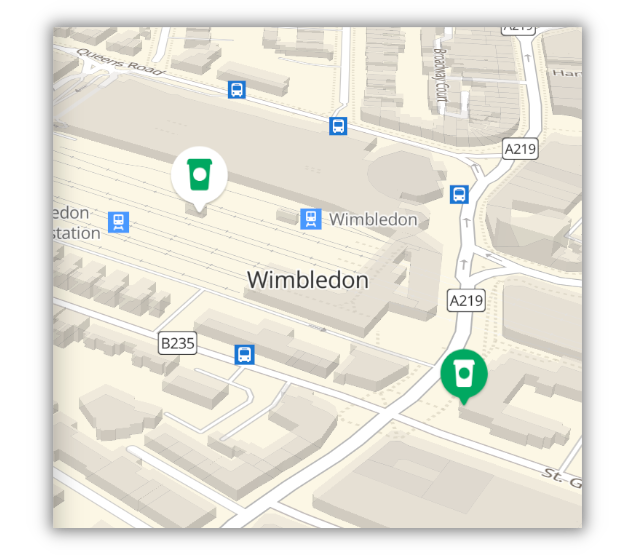630x556 pixels.
Task: Click bus stop icon beside A219 junction
Action: (459, 194)
